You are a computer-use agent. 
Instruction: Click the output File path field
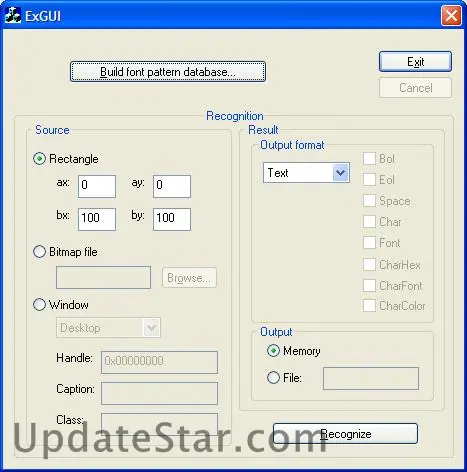tap(371, 379)
